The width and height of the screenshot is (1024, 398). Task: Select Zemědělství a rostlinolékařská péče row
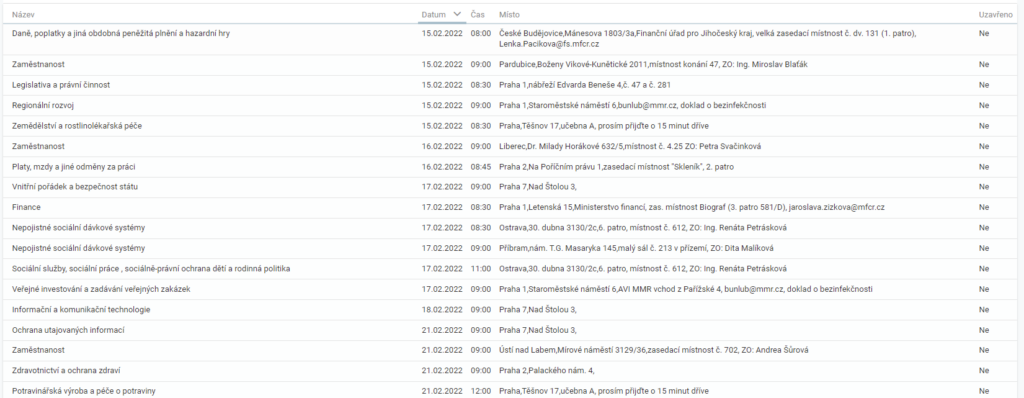click(512, 125)
